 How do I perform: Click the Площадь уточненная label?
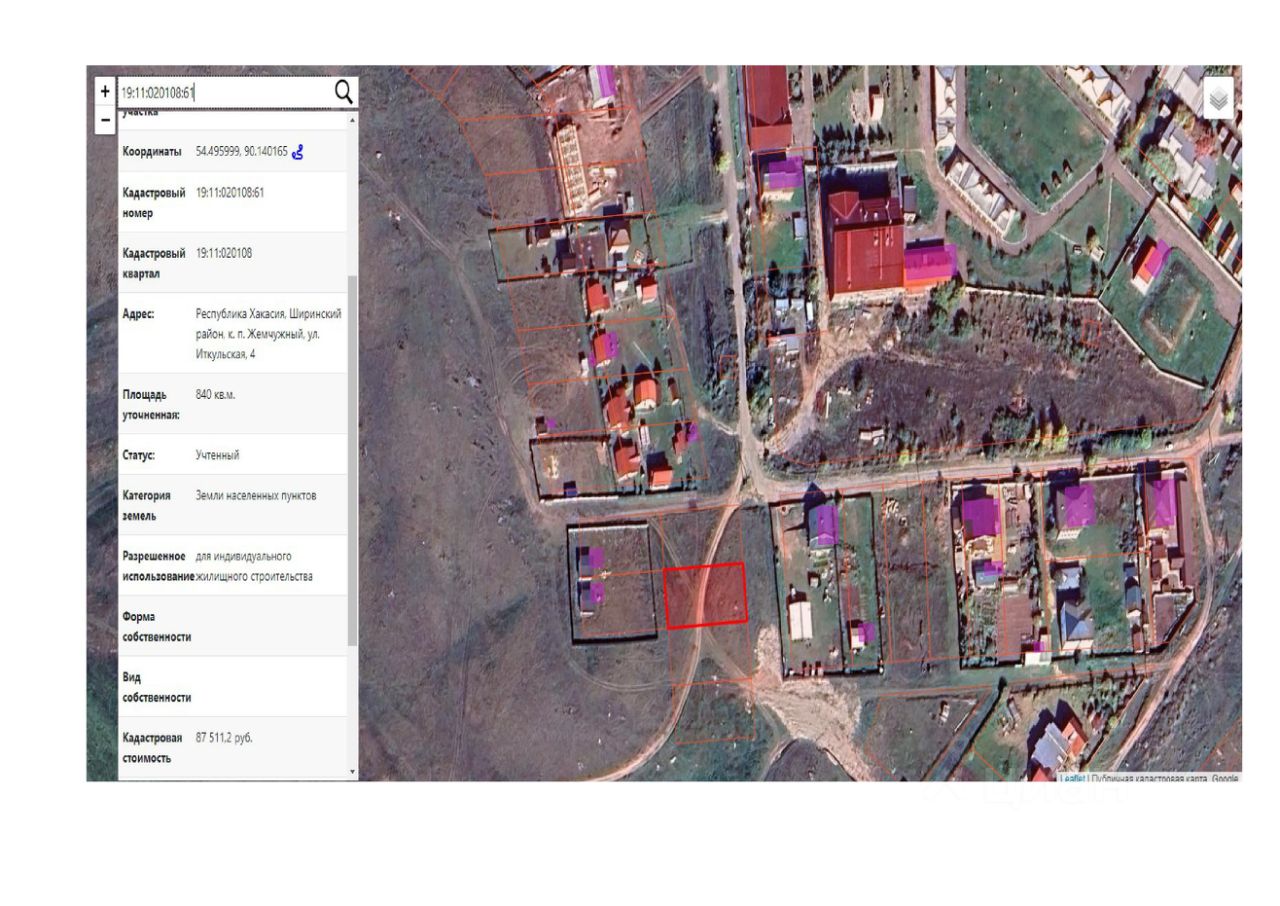tap(151, 404)
